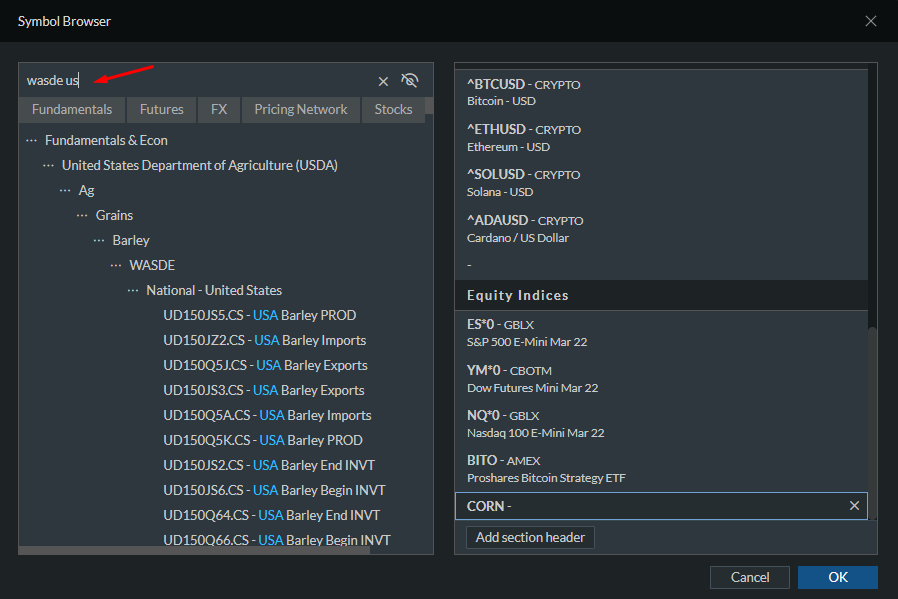Select ES*0 S&P 500 E-Mini entry

(661, 333)
